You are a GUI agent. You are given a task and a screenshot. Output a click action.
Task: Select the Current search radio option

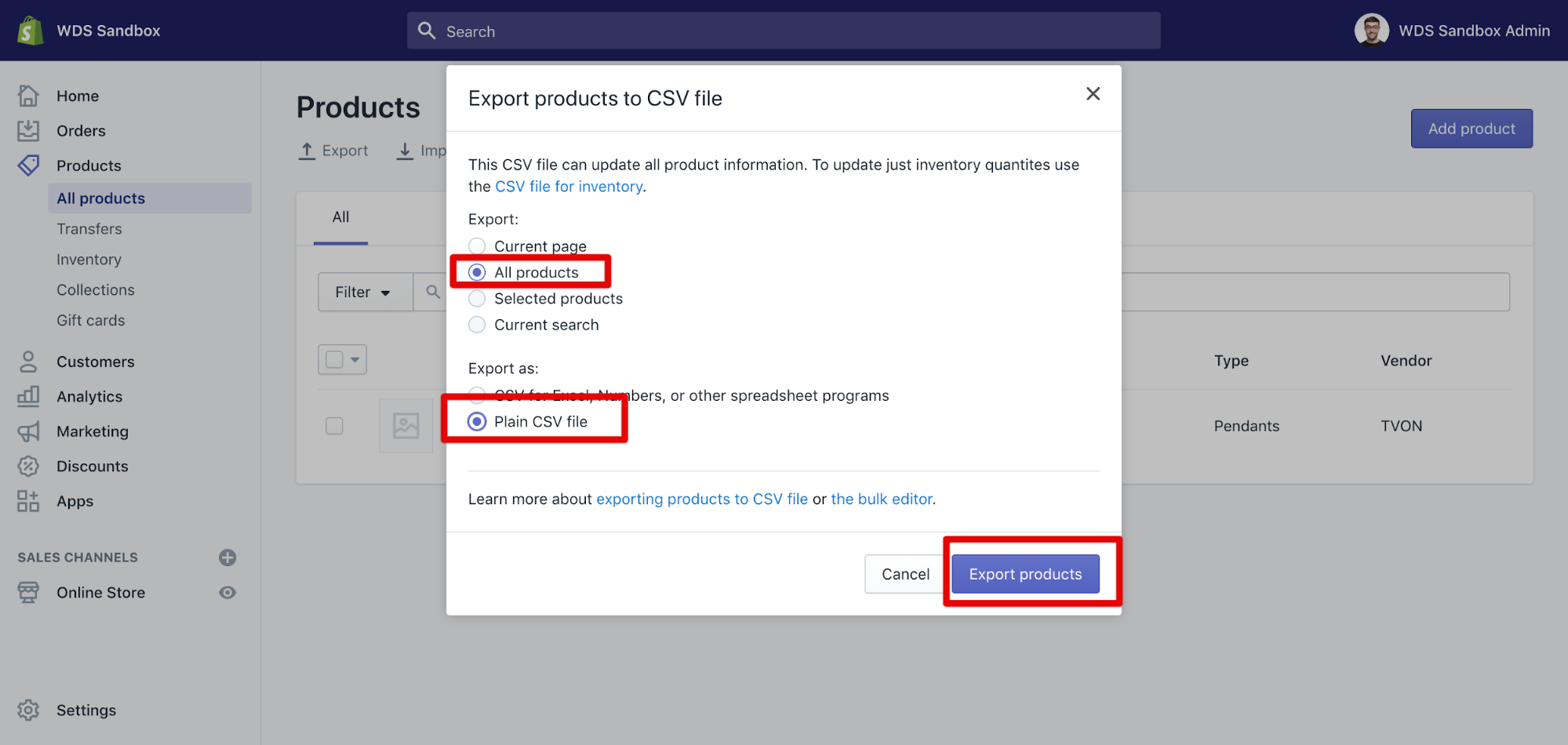coord(477,325)
